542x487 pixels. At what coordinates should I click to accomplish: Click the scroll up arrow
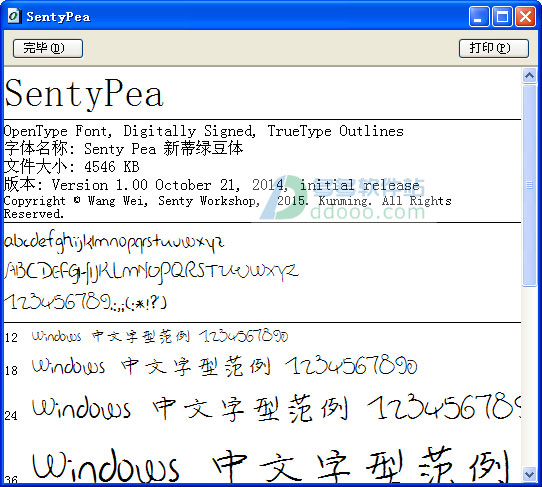529,75
